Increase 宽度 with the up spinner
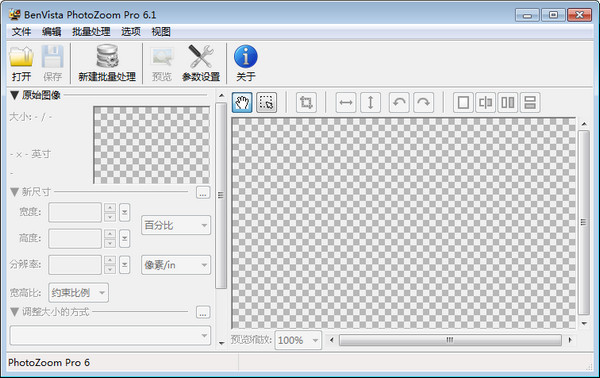Screen dimensions: 600x378 (110, 208)
